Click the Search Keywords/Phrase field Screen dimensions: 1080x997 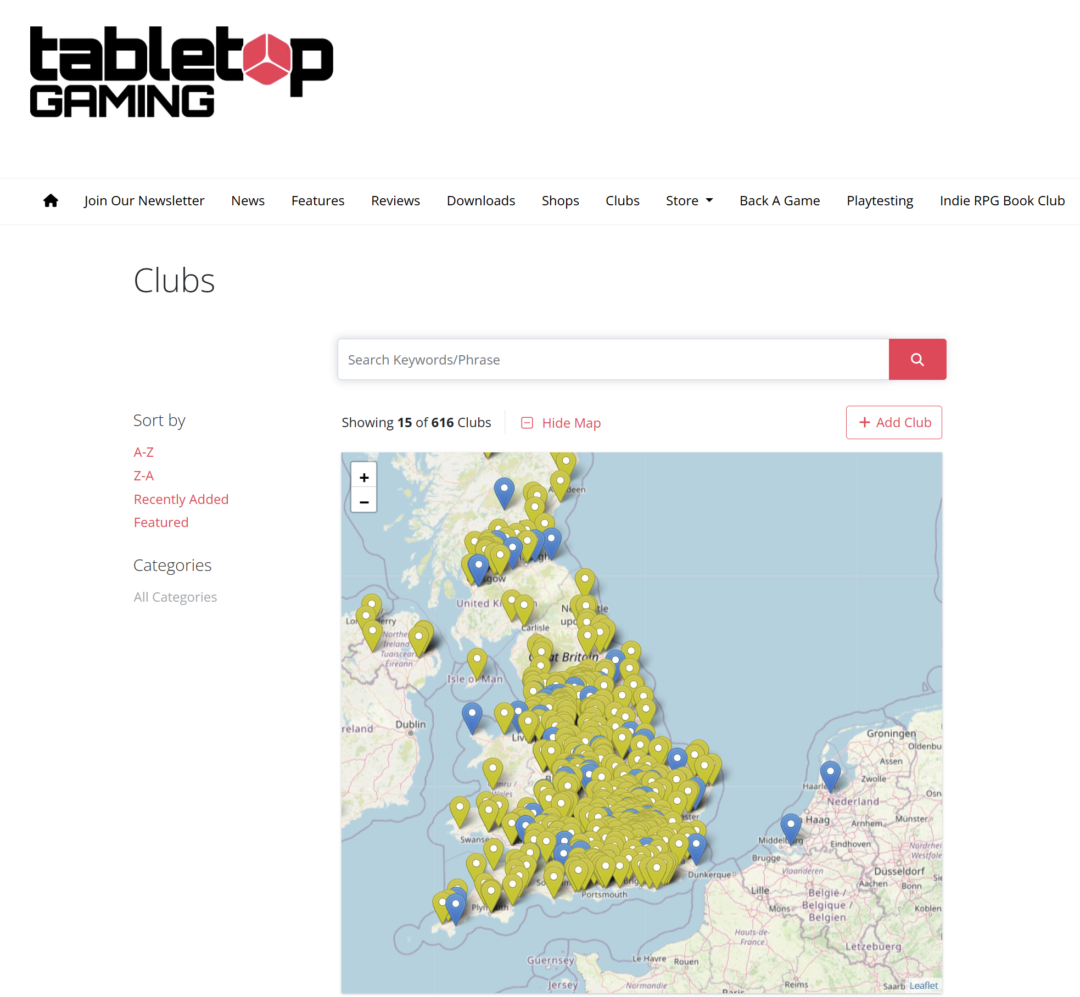pos(612,360)
